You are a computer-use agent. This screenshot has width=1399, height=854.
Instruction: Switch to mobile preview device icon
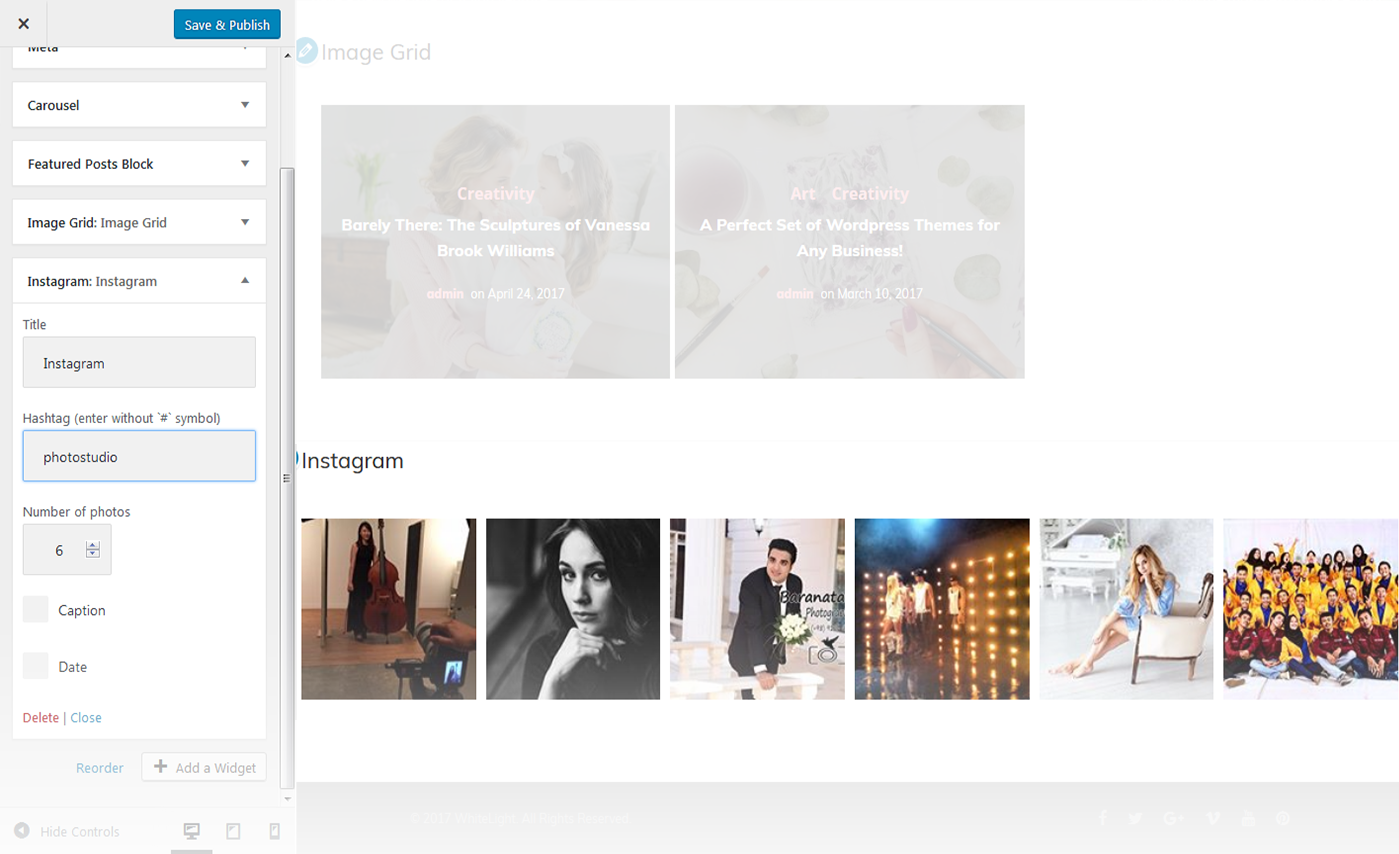click(x=275, y=831)
